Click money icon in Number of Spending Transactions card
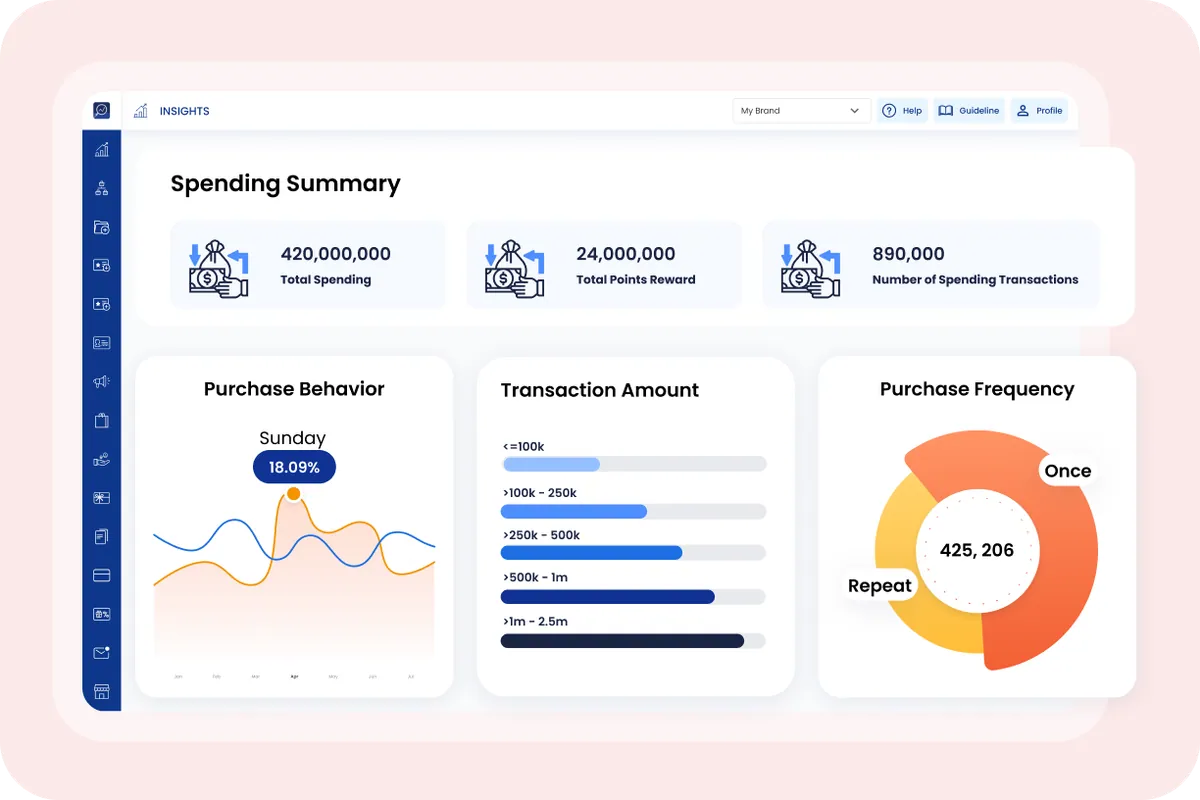The width and height of the screenshot is (1200, 800). click(x=810, y=267)
